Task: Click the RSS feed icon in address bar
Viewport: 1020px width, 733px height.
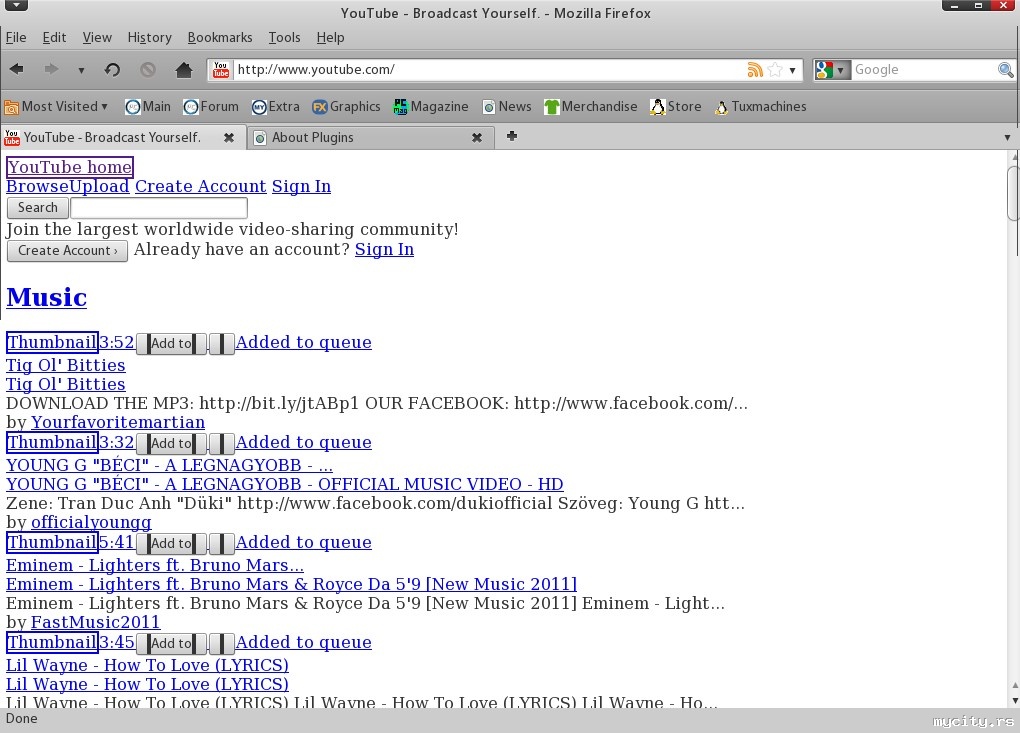Action: tap(755, 70)
